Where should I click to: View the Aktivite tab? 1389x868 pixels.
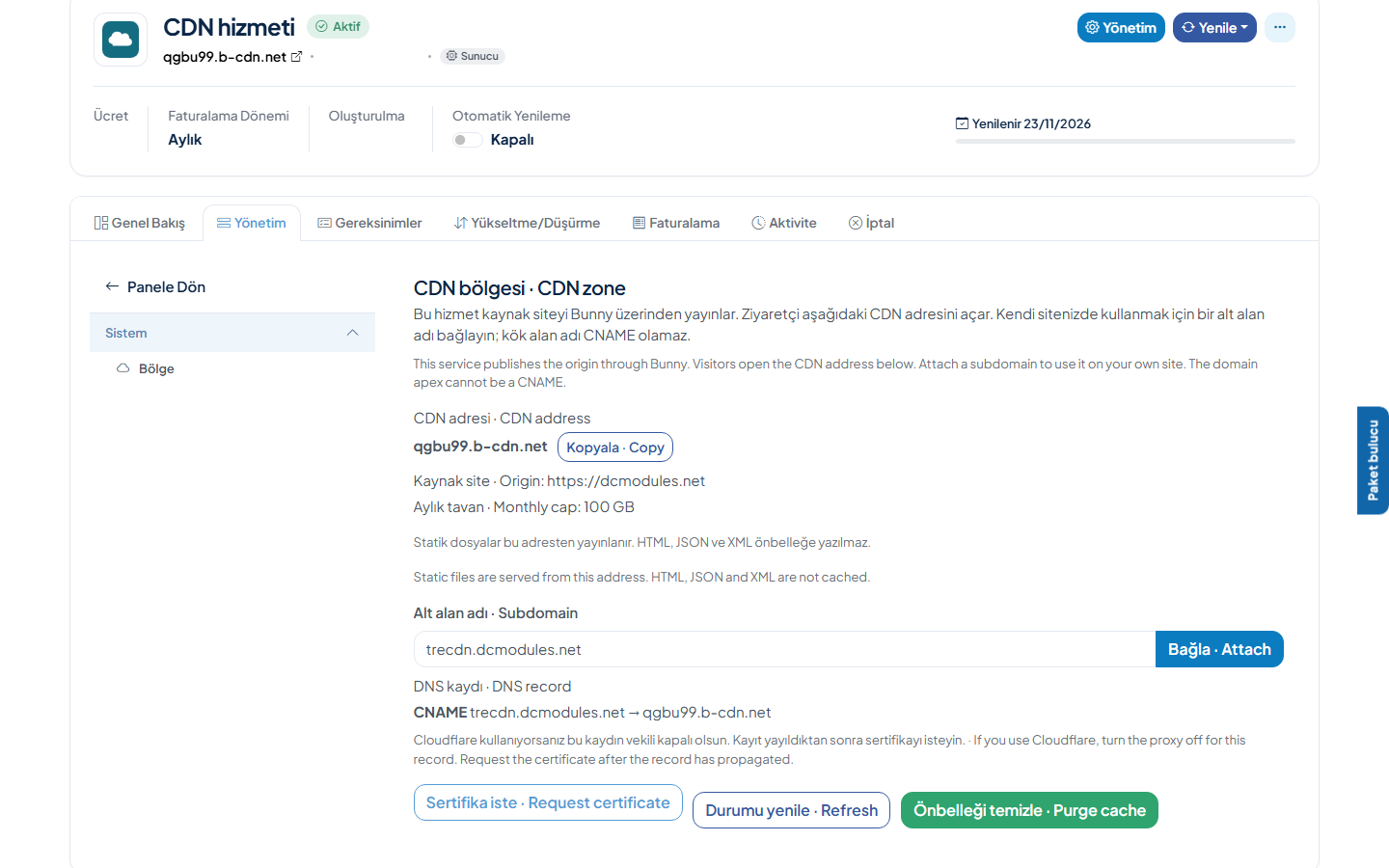pyautogui.click(x=784, y=223)
